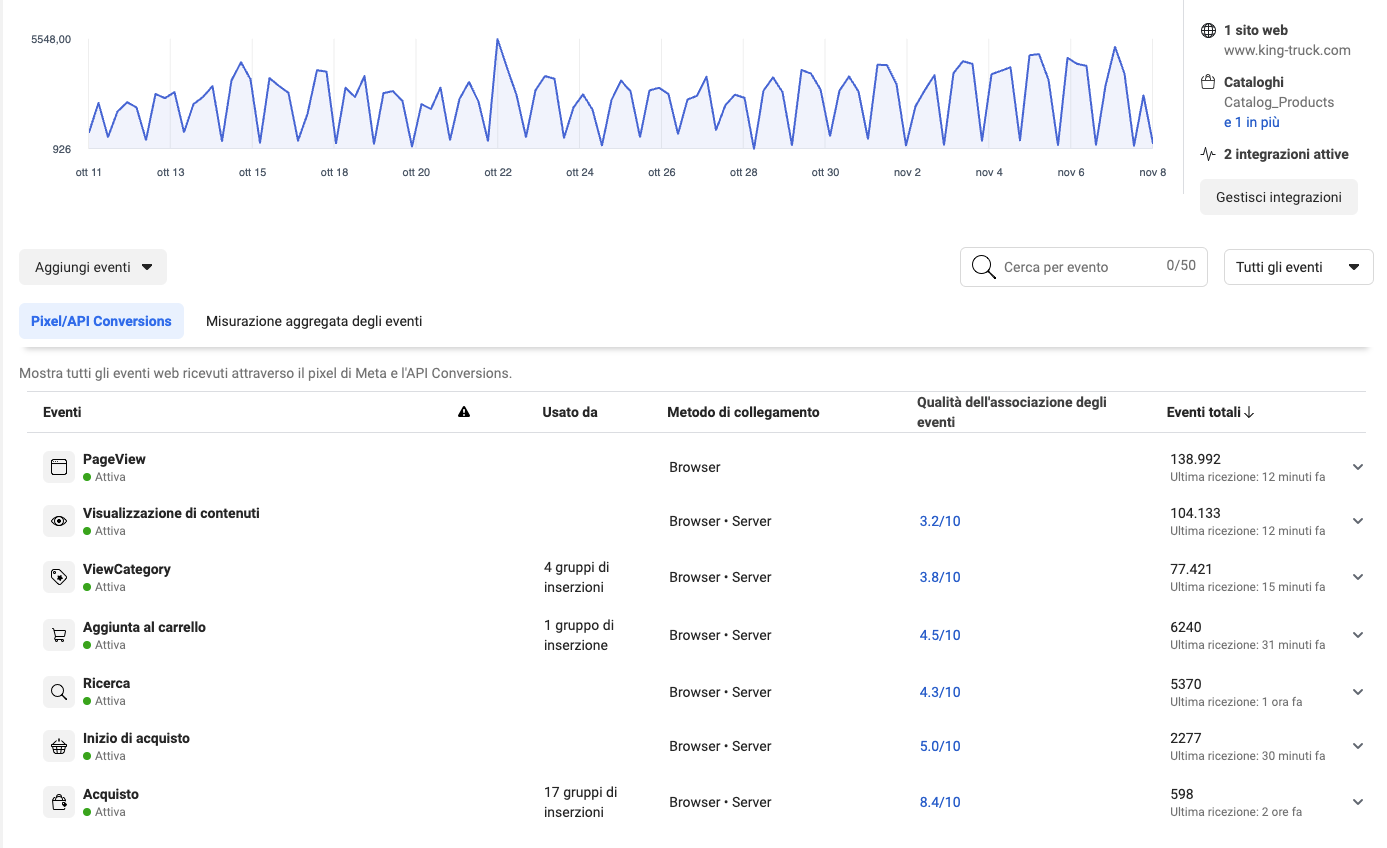Click the cart icon for Aggiunta al carrello

pos(59,635)
